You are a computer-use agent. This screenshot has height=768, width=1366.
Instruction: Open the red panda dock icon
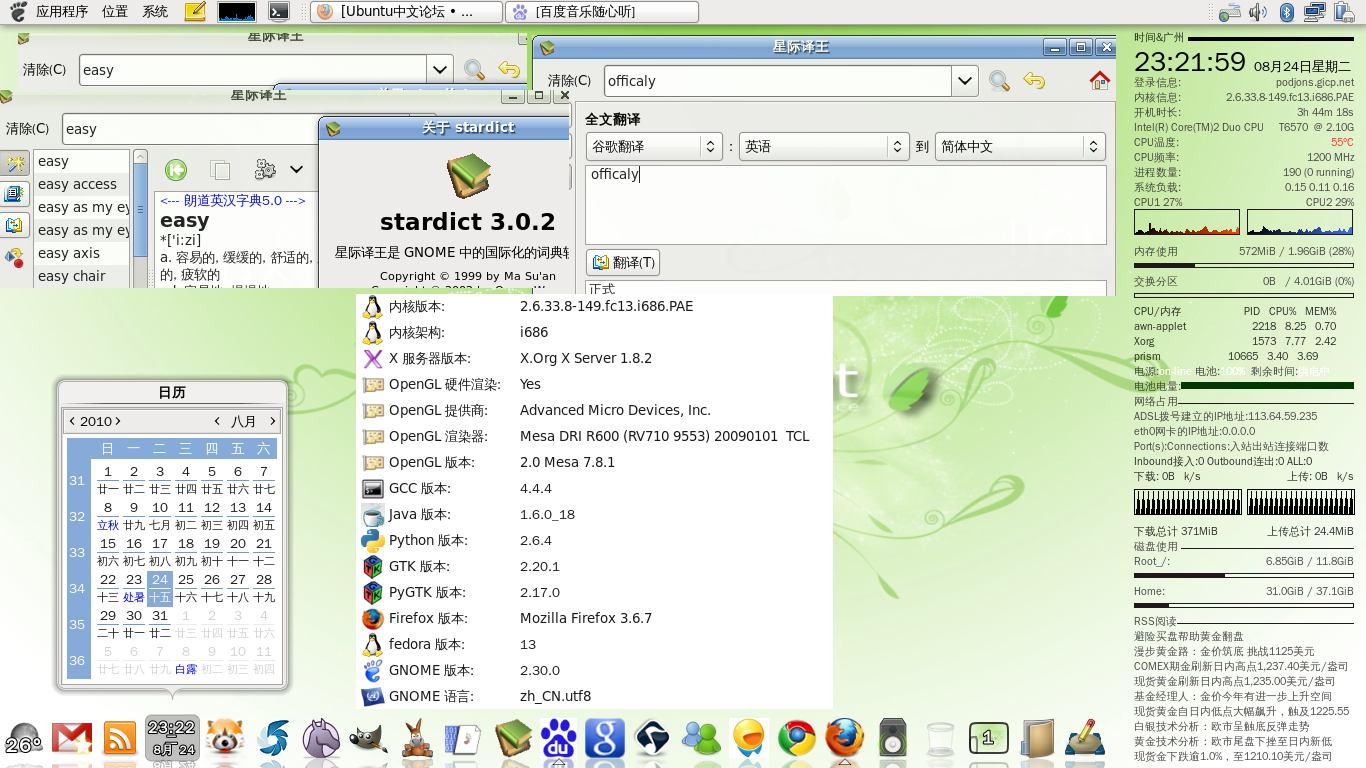point(224,739)
